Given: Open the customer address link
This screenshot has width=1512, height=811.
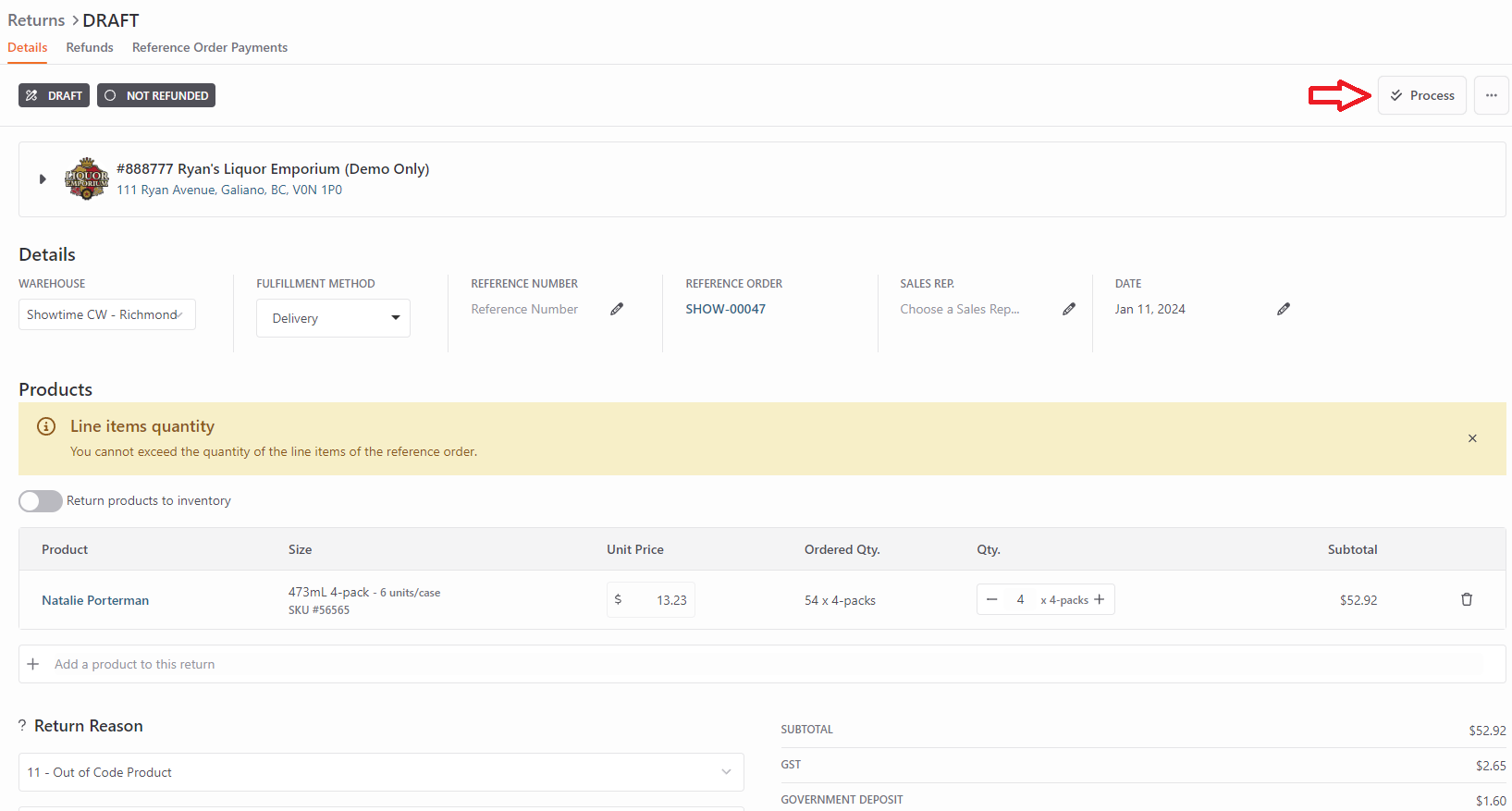Looking at the screenshot, I should 229,190.
